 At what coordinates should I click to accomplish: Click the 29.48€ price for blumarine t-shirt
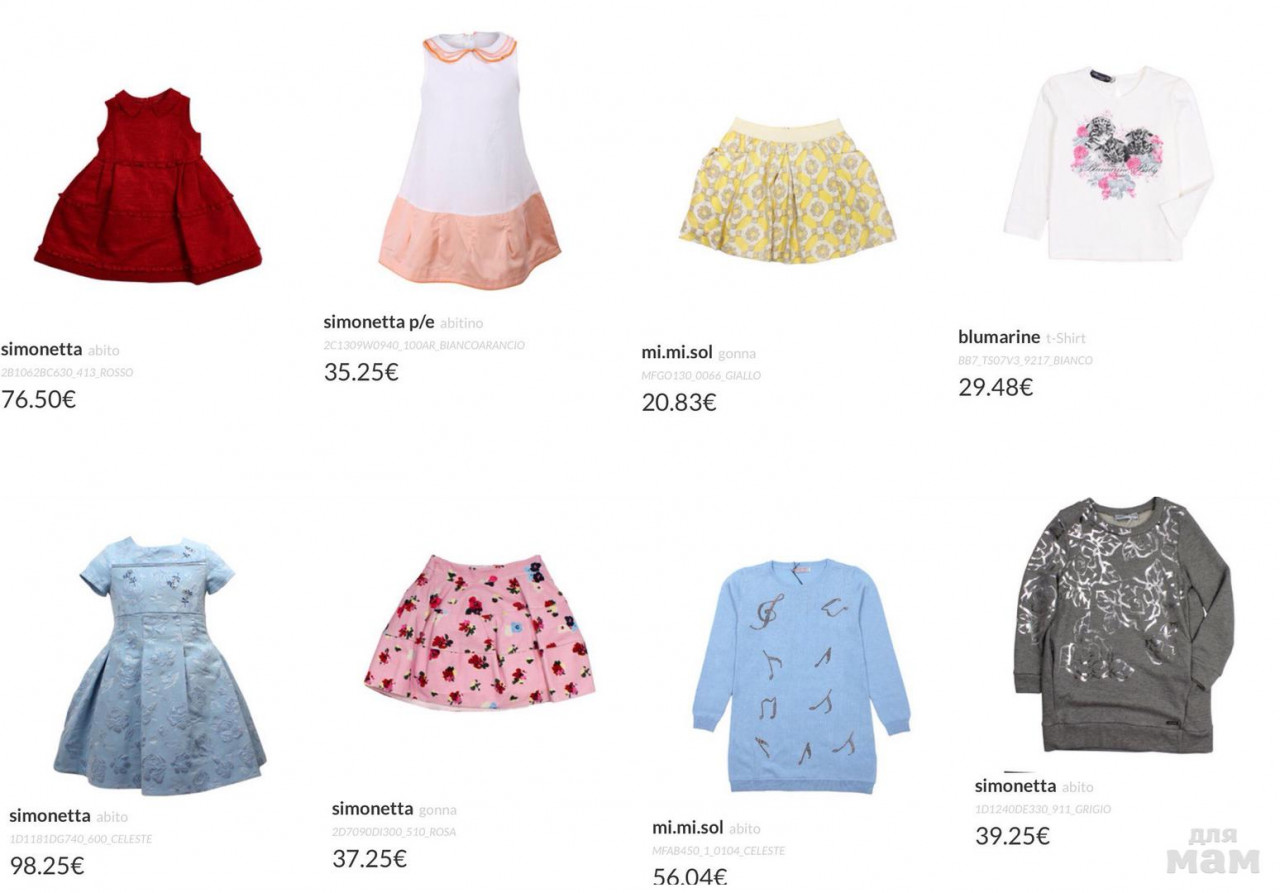pos(996,387)
